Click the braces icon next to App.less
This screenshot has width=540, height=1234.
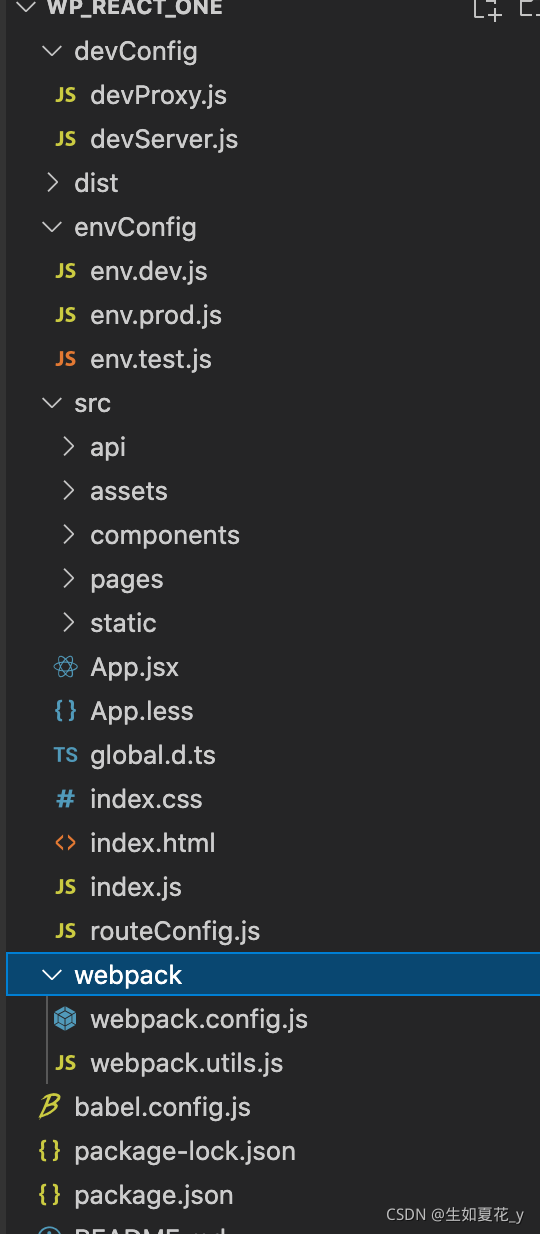click(66, 711)
